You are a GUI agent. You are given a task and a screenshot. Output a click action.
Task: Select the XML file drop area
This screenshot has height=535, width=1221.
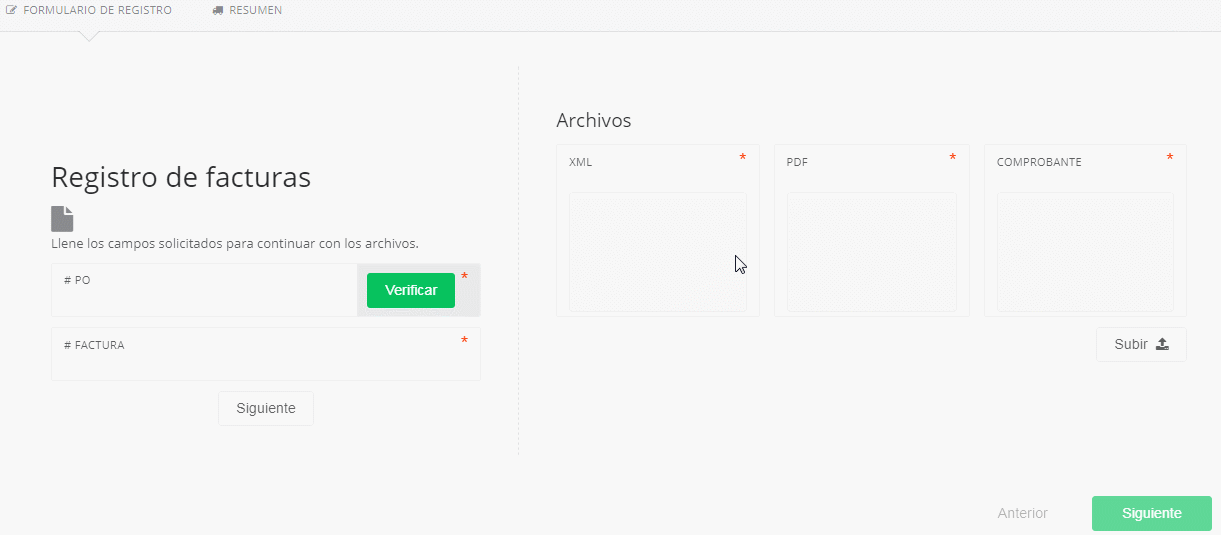pos(657,251)
